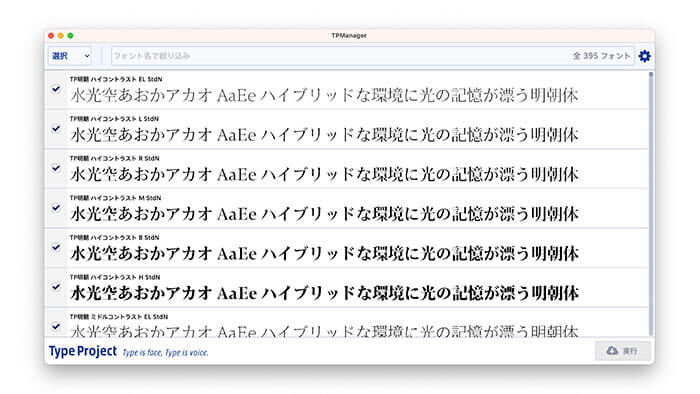Toggle checkbox for ハイコントラスト R StdN
This screenshot has width=700, height=394.
[56, 168]
